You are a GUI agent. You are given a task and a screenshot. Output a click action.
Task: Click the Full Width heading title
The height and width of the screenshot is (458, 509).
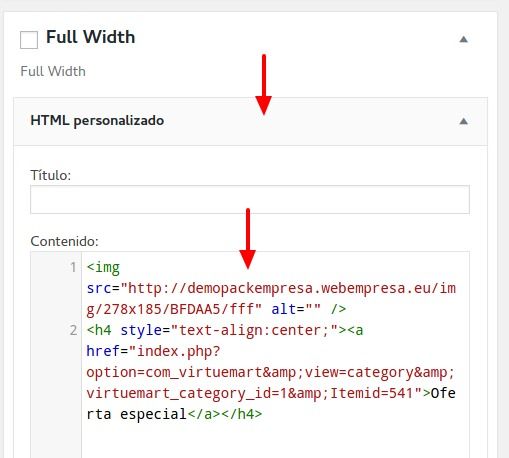point(91,37)
